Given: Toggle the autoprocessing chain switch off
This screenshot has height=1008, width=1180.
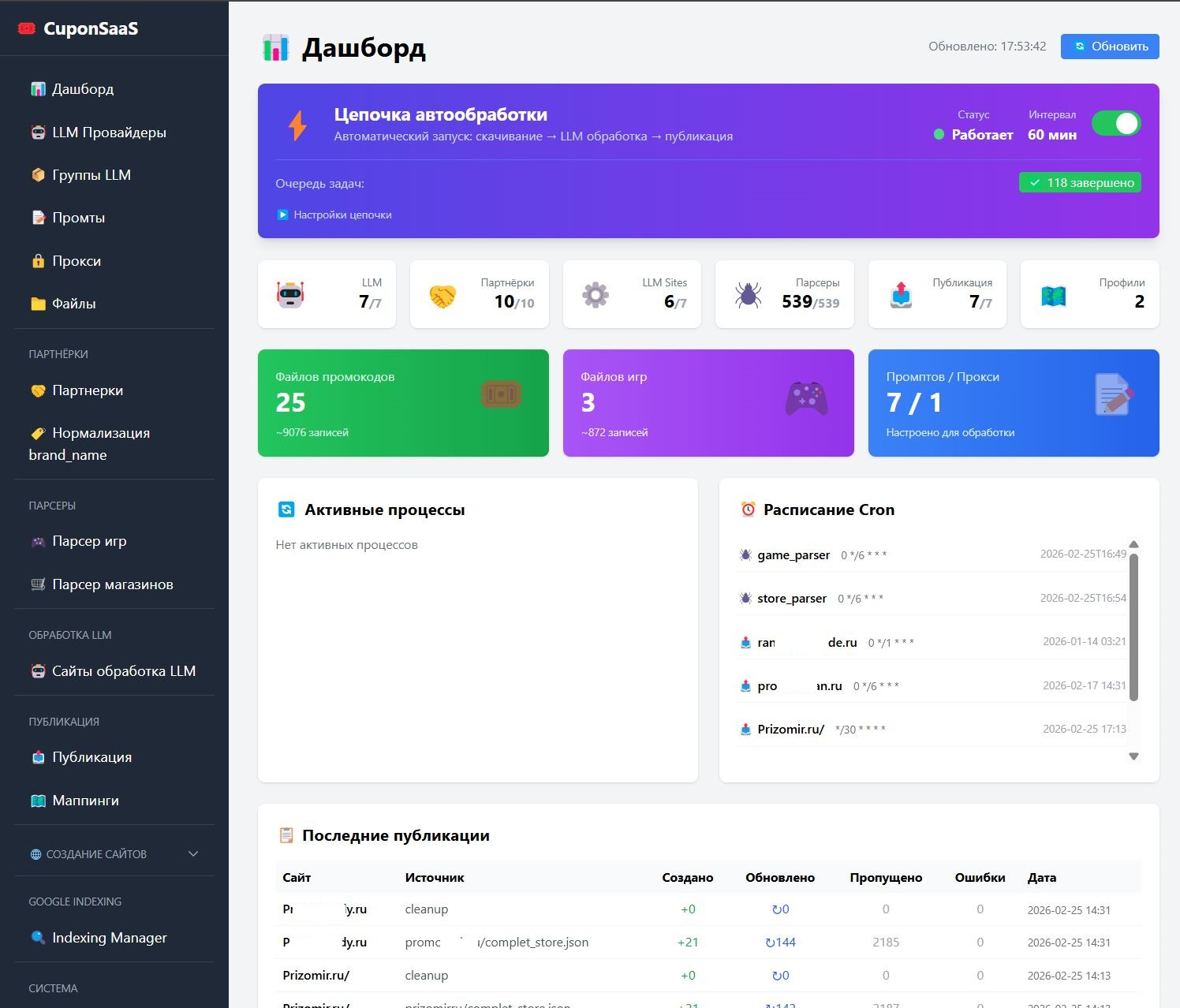Looking at the screenshot, I should (1115, 124).
